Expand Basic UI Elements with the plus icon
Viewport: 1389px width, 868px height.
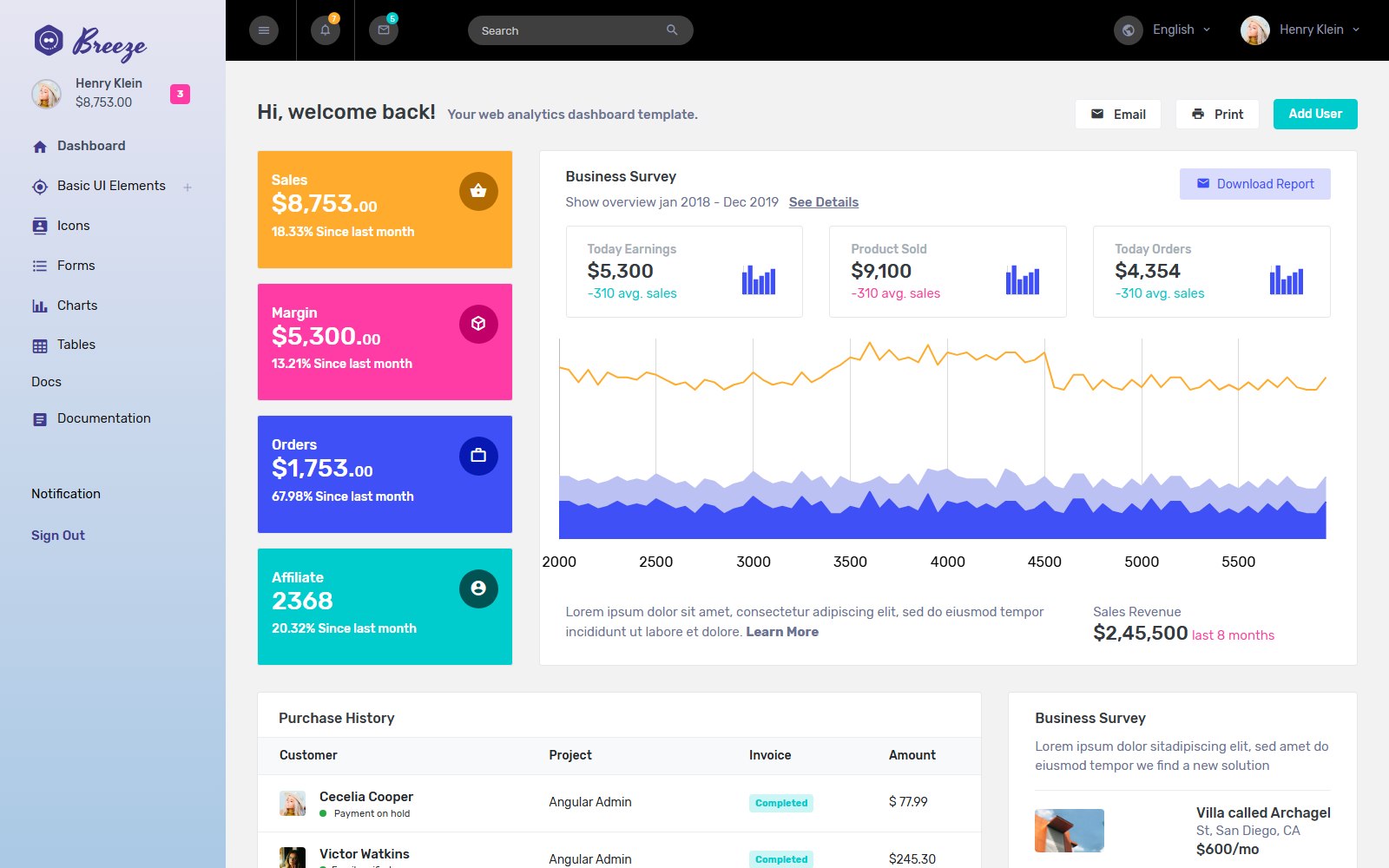click(188, 187)
